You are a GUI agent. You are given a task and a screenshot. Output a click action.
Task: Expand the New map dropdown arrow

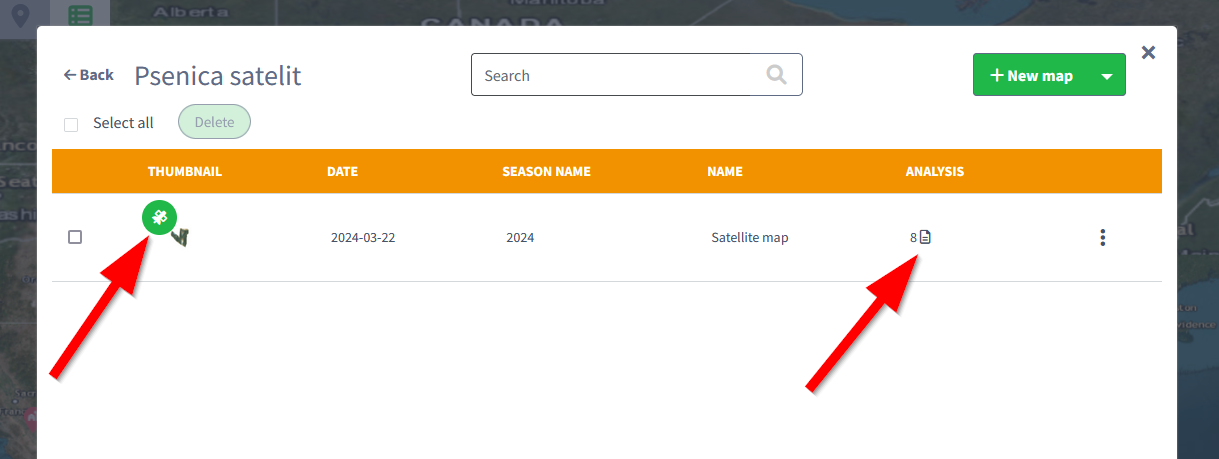coord(1106,76)
